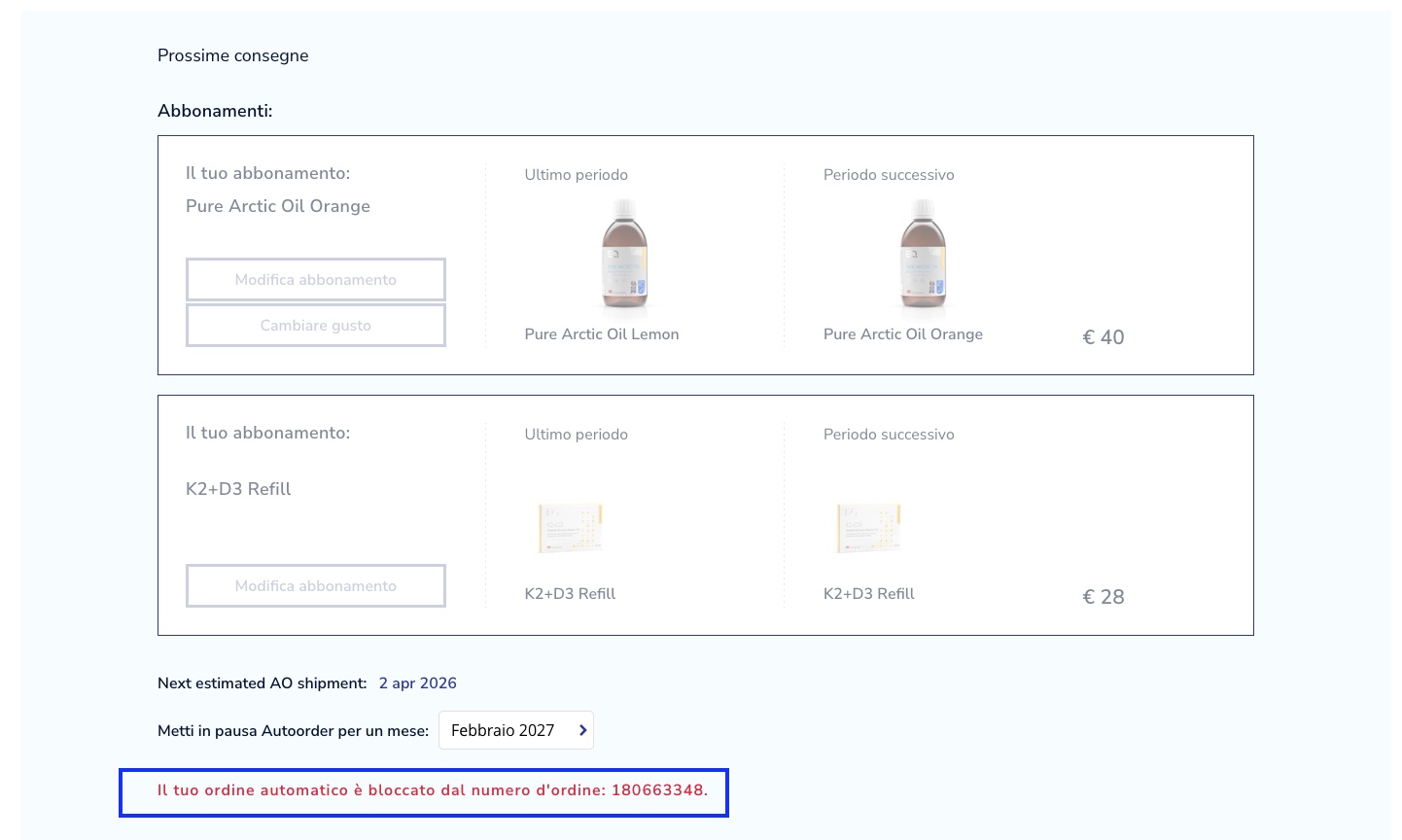Click the chevron arrow beside Febbraio 2027
The height and width of the screenshot is (840, 1402).
click(x=582, y=730)
